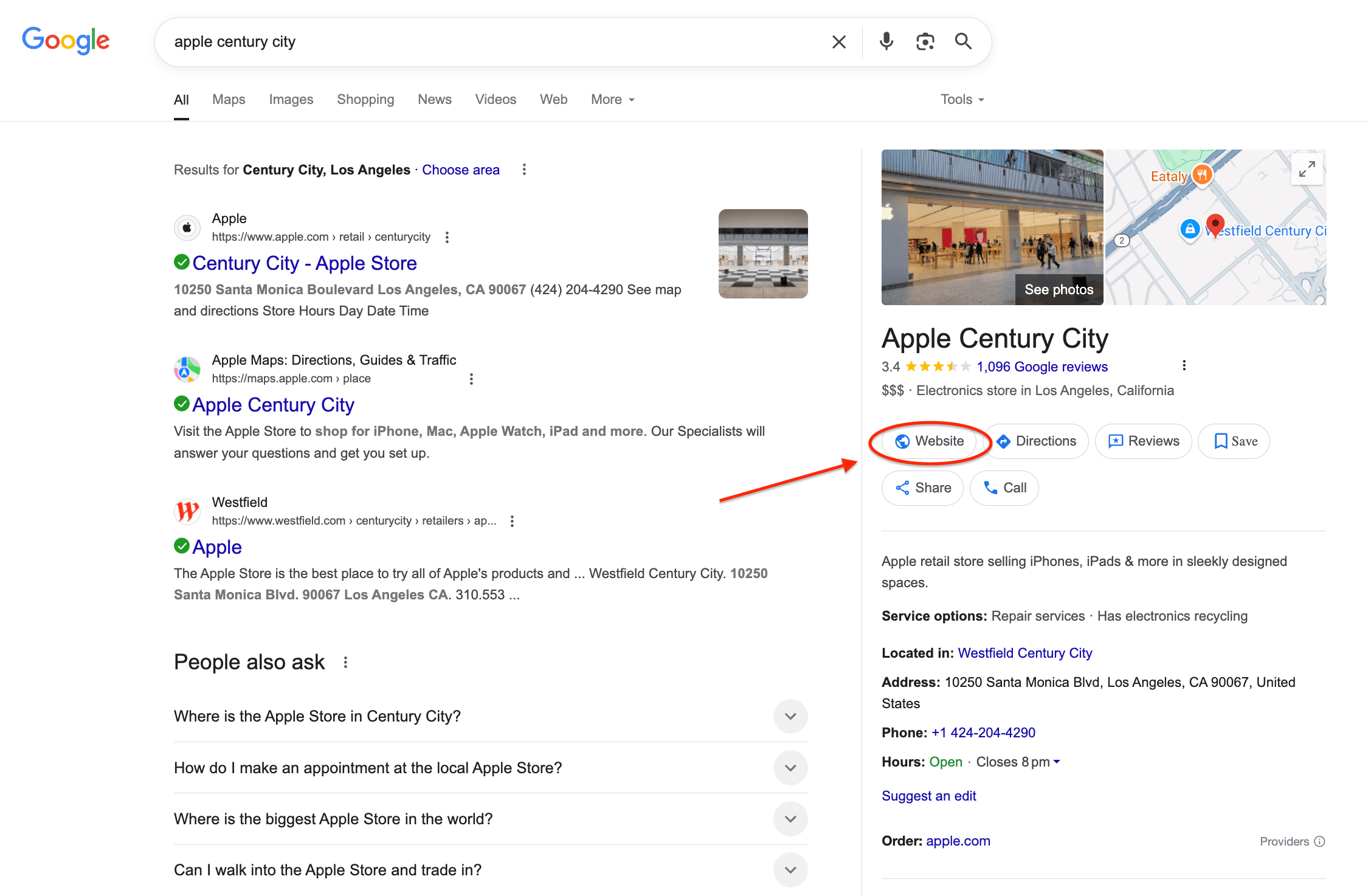The width and height of the screenshot is (1368, 896).
Task: Save Apple Century City with bookmark button
Action: point(1234,441)
